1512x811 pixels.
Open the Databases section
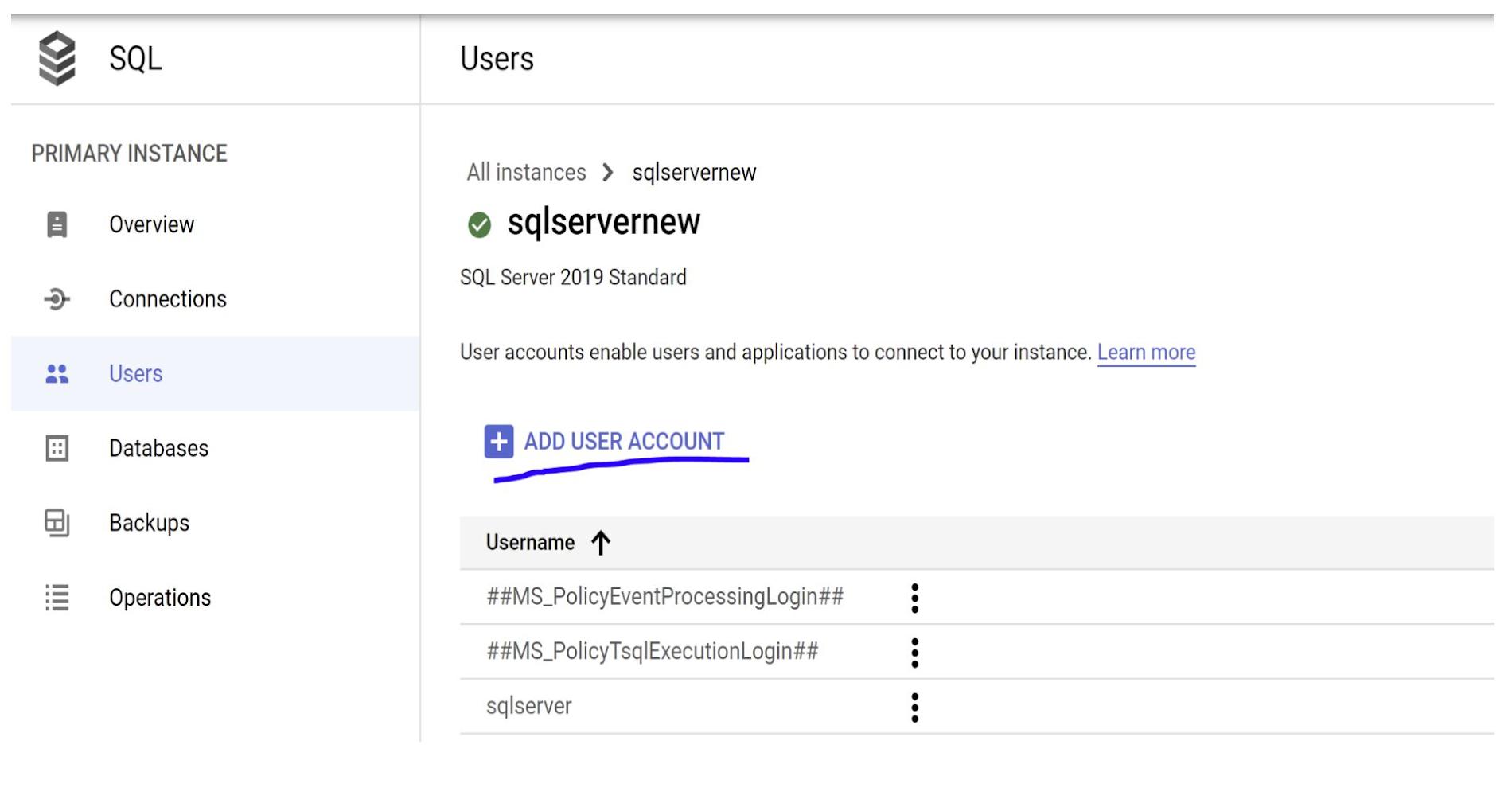click(x=158, y=448)
